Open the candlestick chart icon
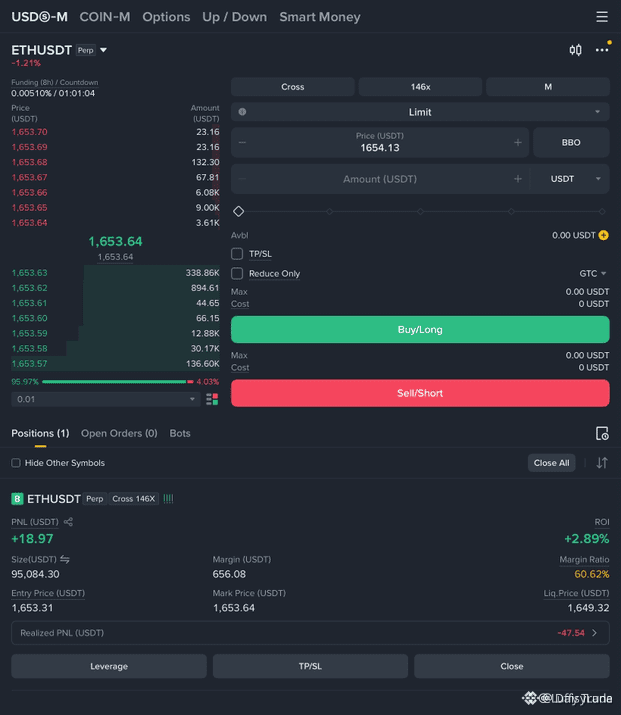 coord(575,50)
